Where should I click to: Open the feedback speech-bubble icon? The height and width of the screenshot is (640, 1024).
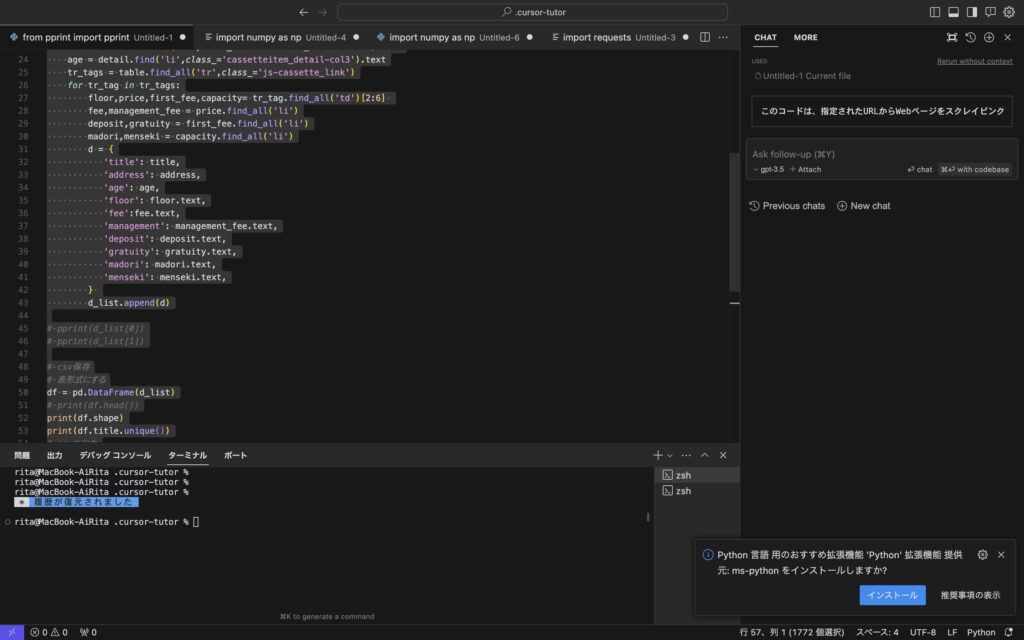point(991,12)
